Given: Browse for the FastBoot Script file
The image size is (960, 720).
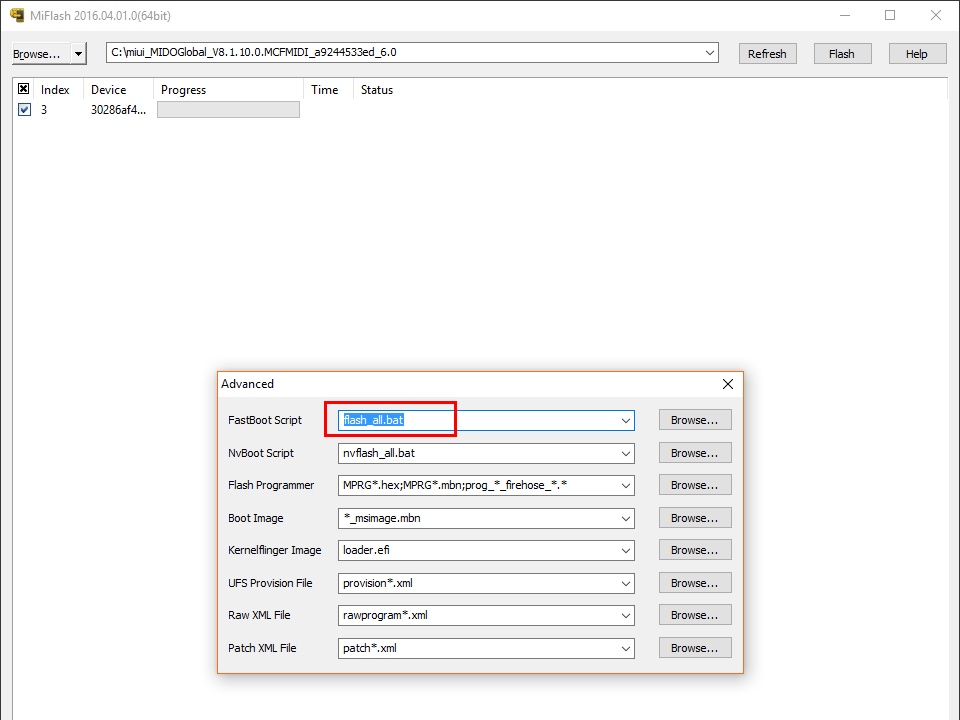Looking at the screenshot, I should (695, 420).
